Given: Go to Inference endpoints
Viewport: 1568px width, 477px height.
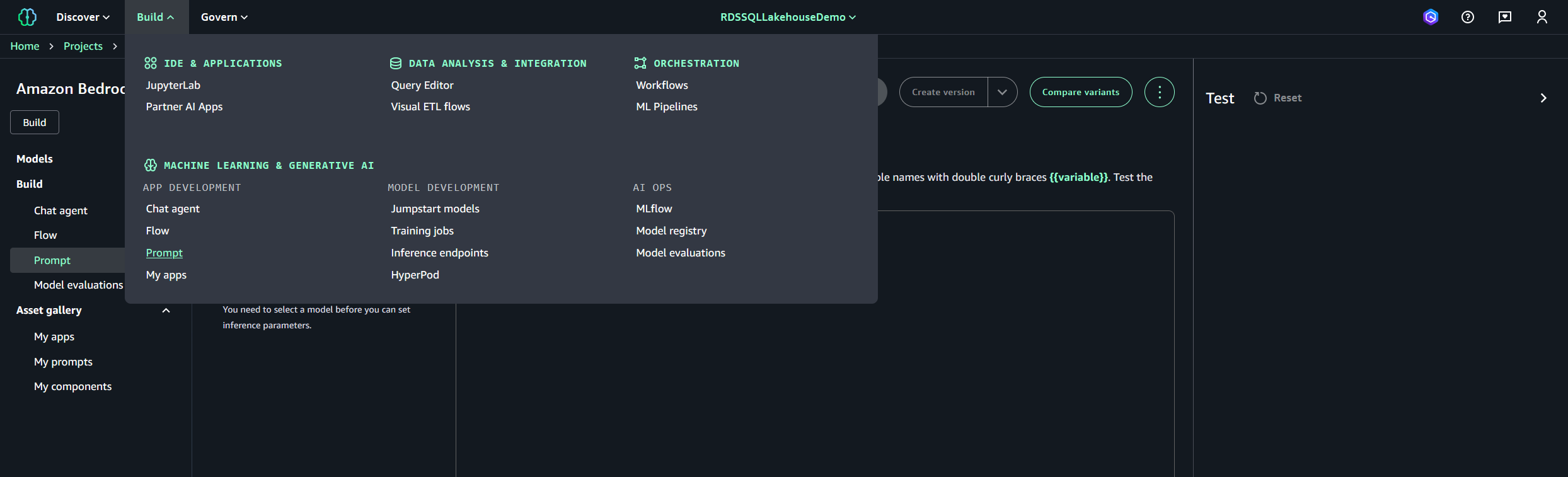Looking at the screenshot, I should click(440, 253).
